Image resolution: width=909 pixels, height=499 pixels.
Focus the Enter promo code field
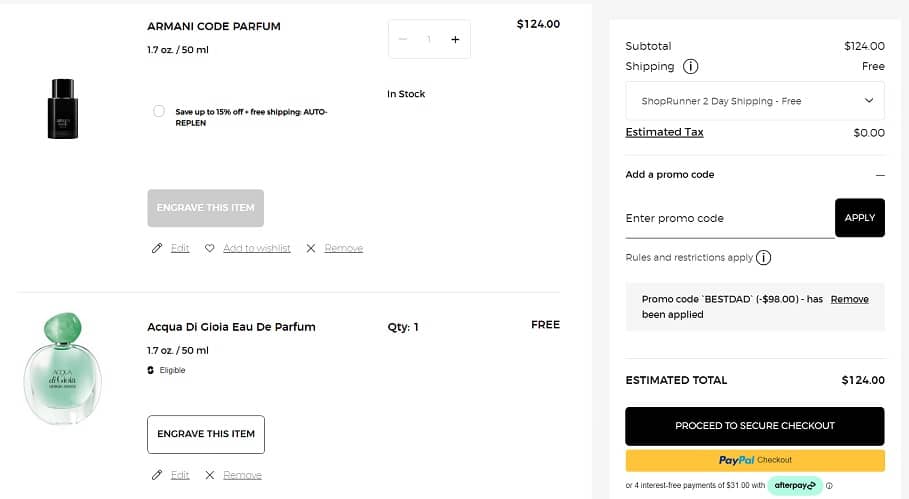[x=729, y=218]
